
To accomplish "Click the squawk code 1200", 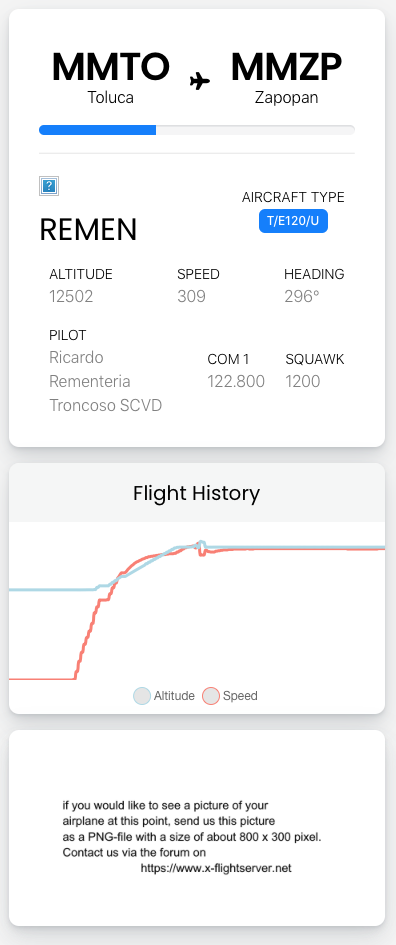I will coord(303,381).
